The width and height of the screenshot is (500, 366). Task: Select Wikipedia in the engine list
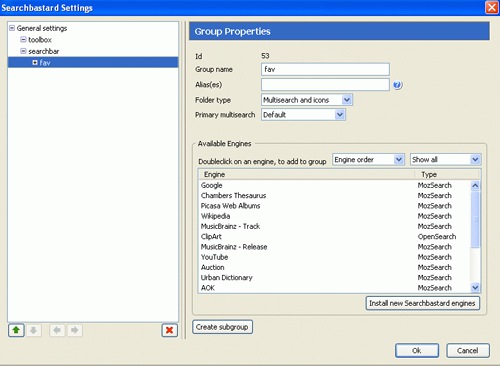pos(334,216)
